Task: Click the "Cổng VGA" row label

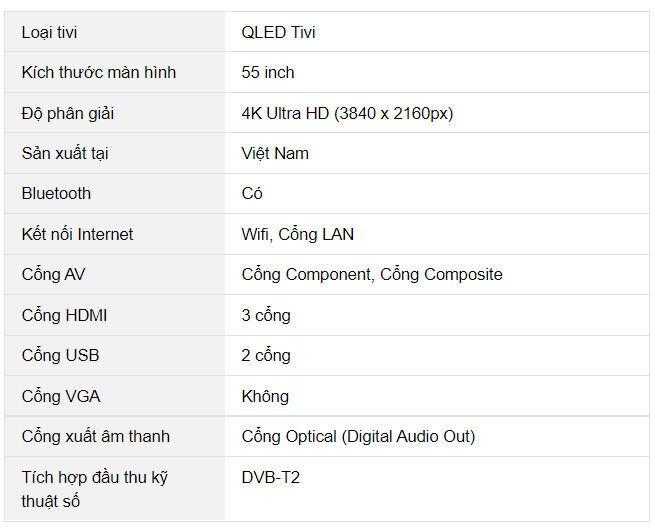Action: point(60,396)
